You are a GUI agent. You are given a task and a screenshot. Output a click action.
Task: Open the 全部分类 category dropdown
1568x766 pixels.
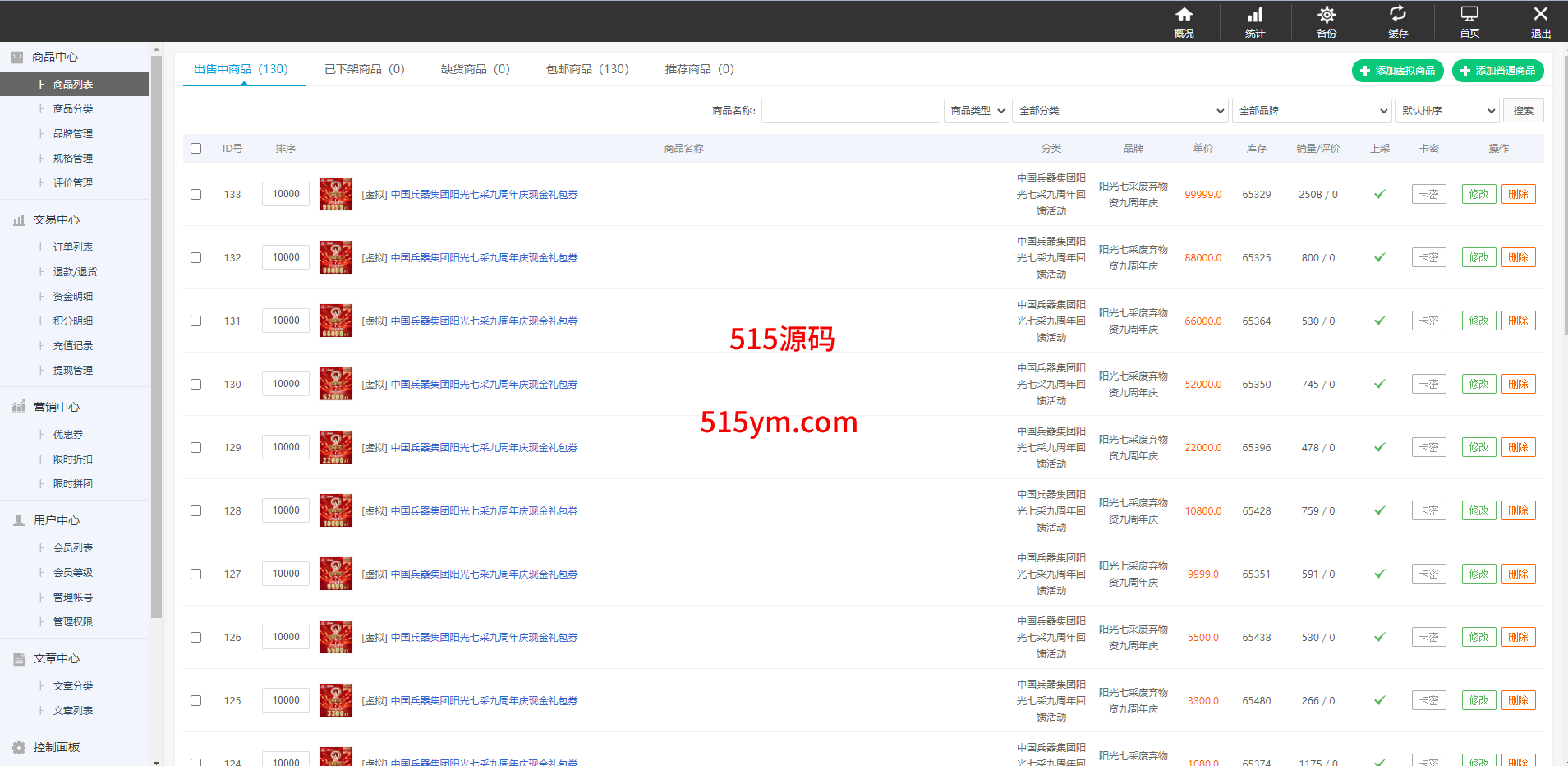click(1120, 111)
